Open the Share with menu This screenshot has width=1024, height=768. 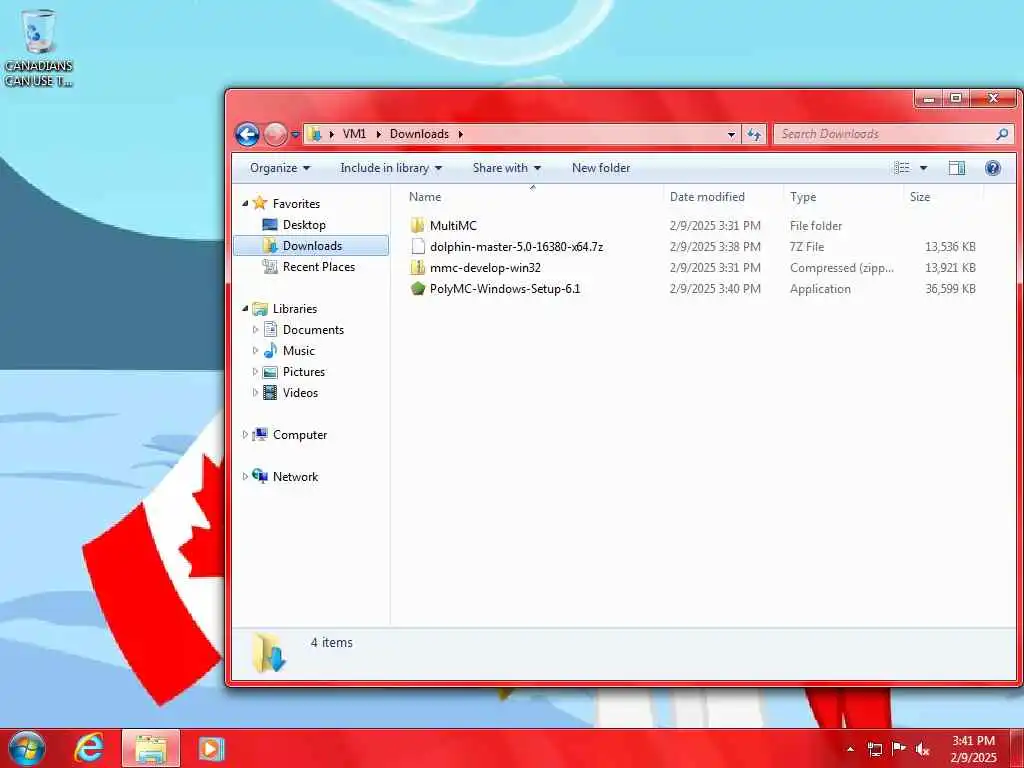(506, 168)
